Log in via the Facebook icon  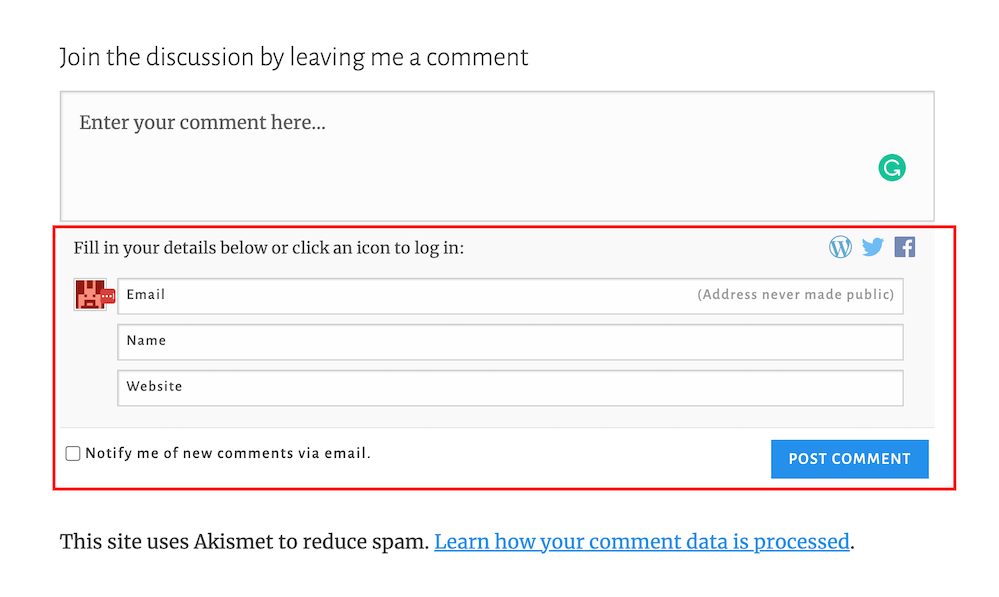click(x=905, y=247)
